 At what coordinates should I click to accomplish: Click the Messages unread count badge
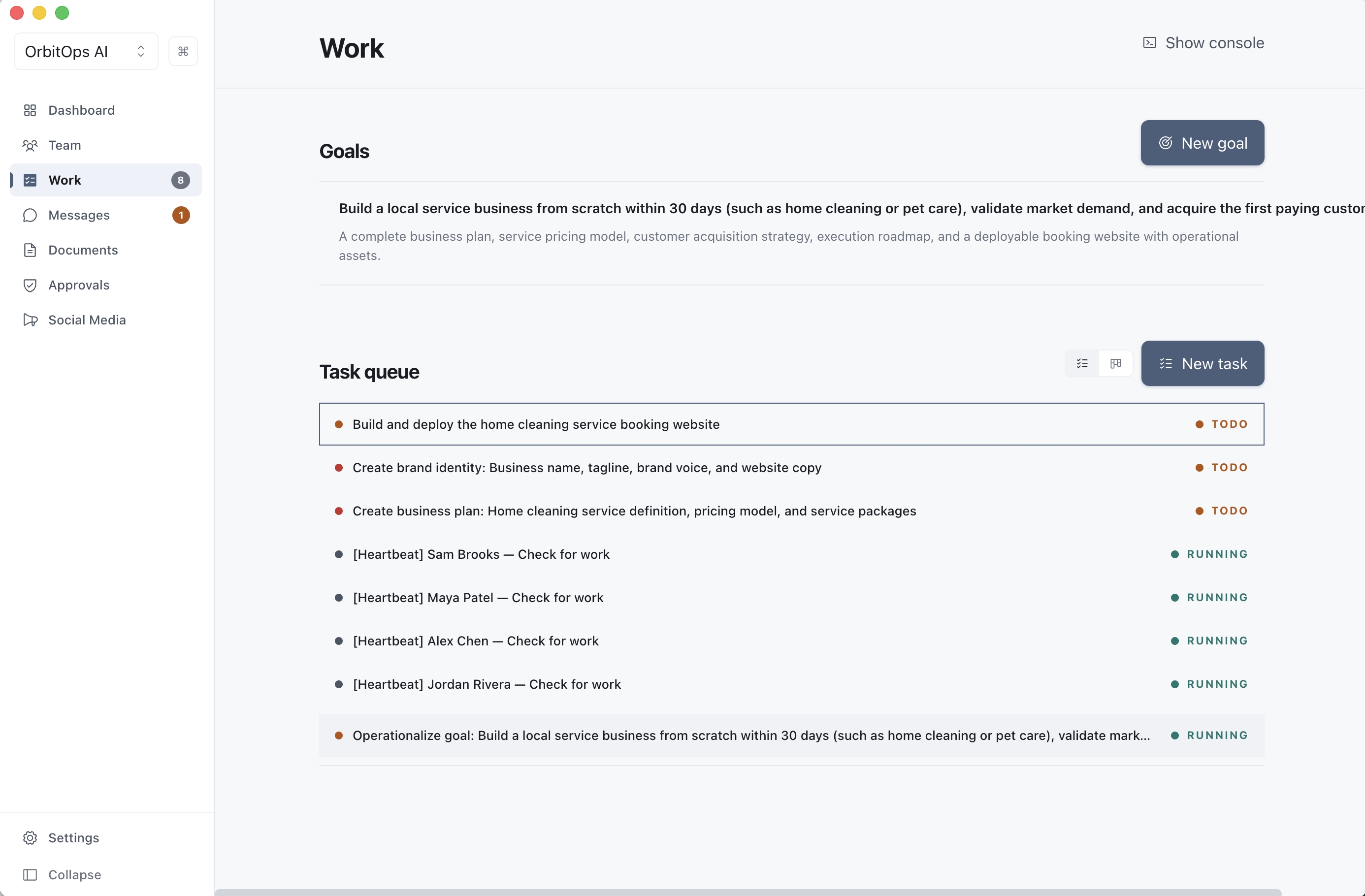(x=181, y=215)
